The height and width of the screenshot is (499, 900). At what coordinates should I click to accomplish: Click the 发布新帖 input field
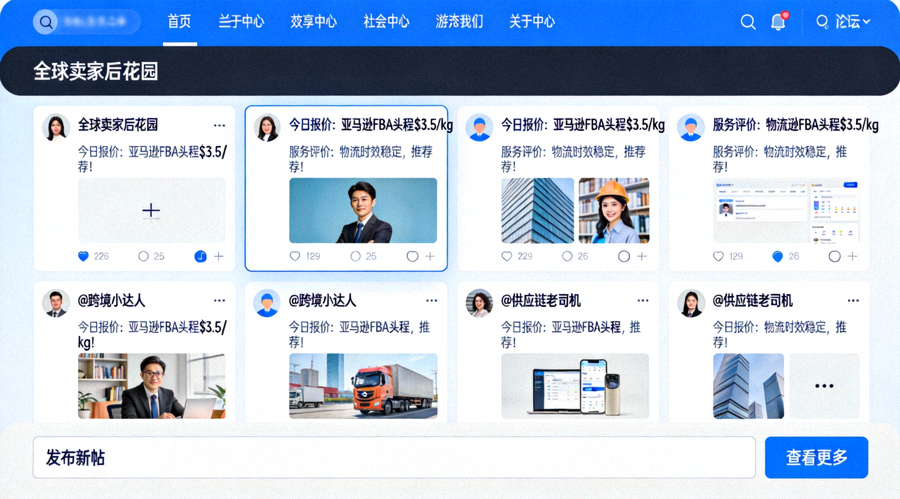394,458
